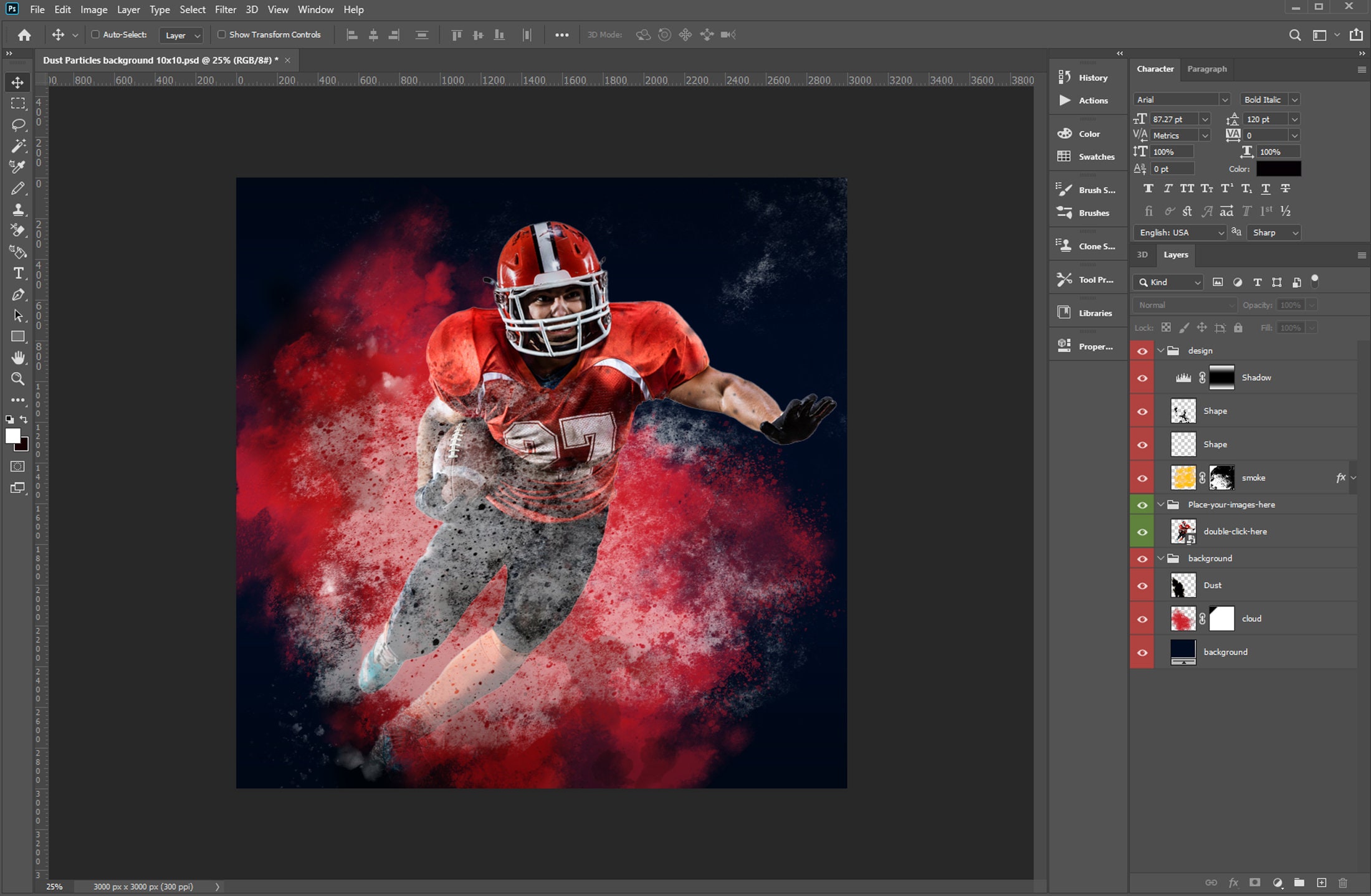Enable the Auto-Select checkbox

(95, 35)
